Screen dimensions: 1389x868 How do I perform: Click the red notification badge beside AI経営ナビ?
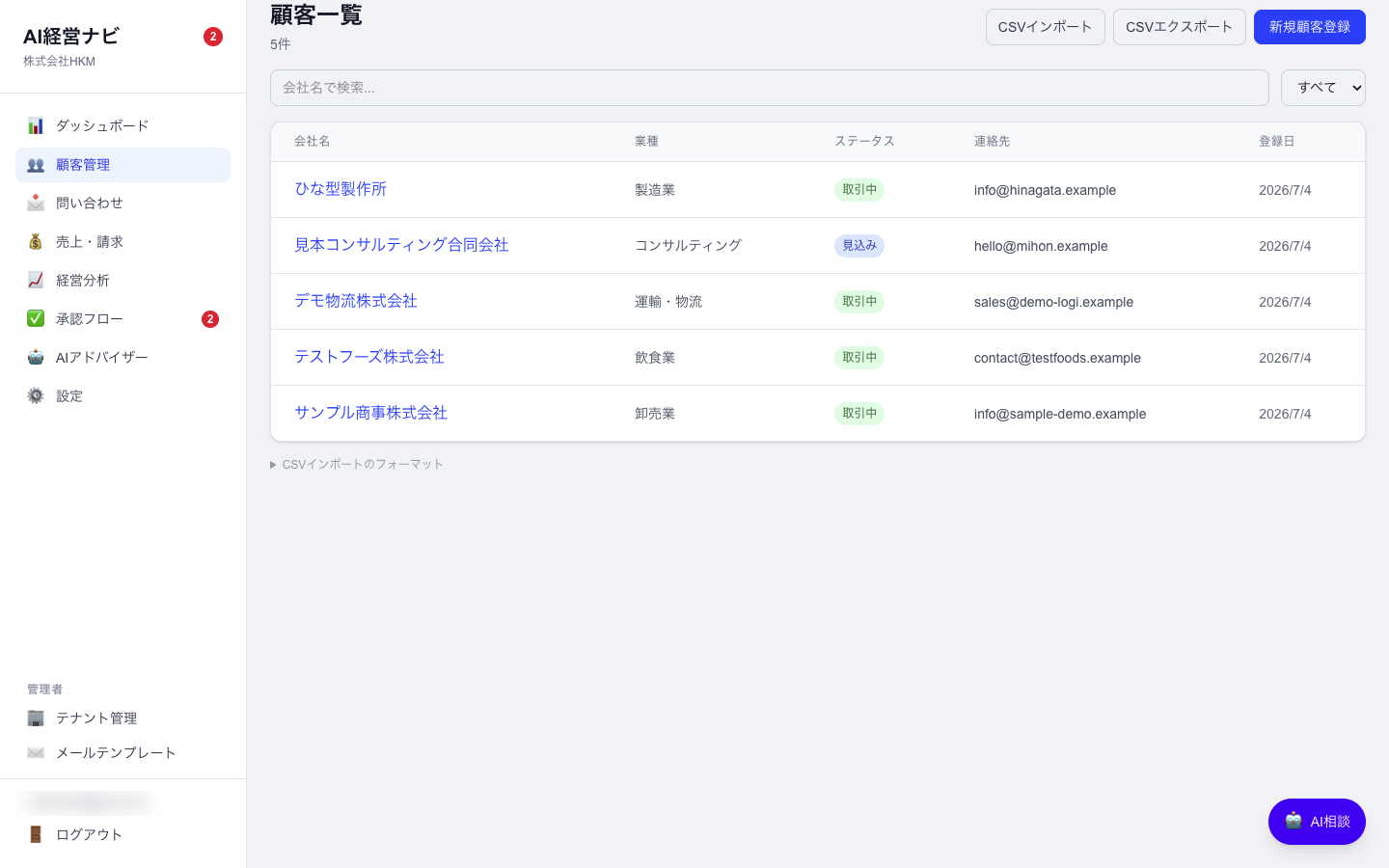[x=213, y=37]
